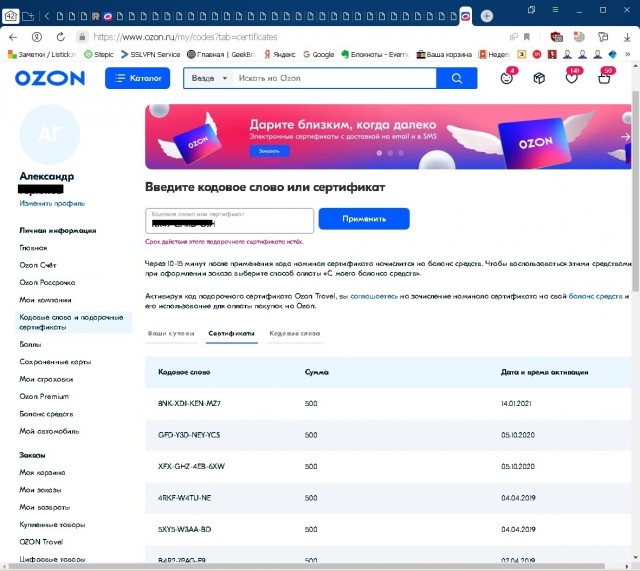Open Ozon Premium in sidebar
This screenshot has width=640, height=571.
pyautogui.click(x=44, y=396)
